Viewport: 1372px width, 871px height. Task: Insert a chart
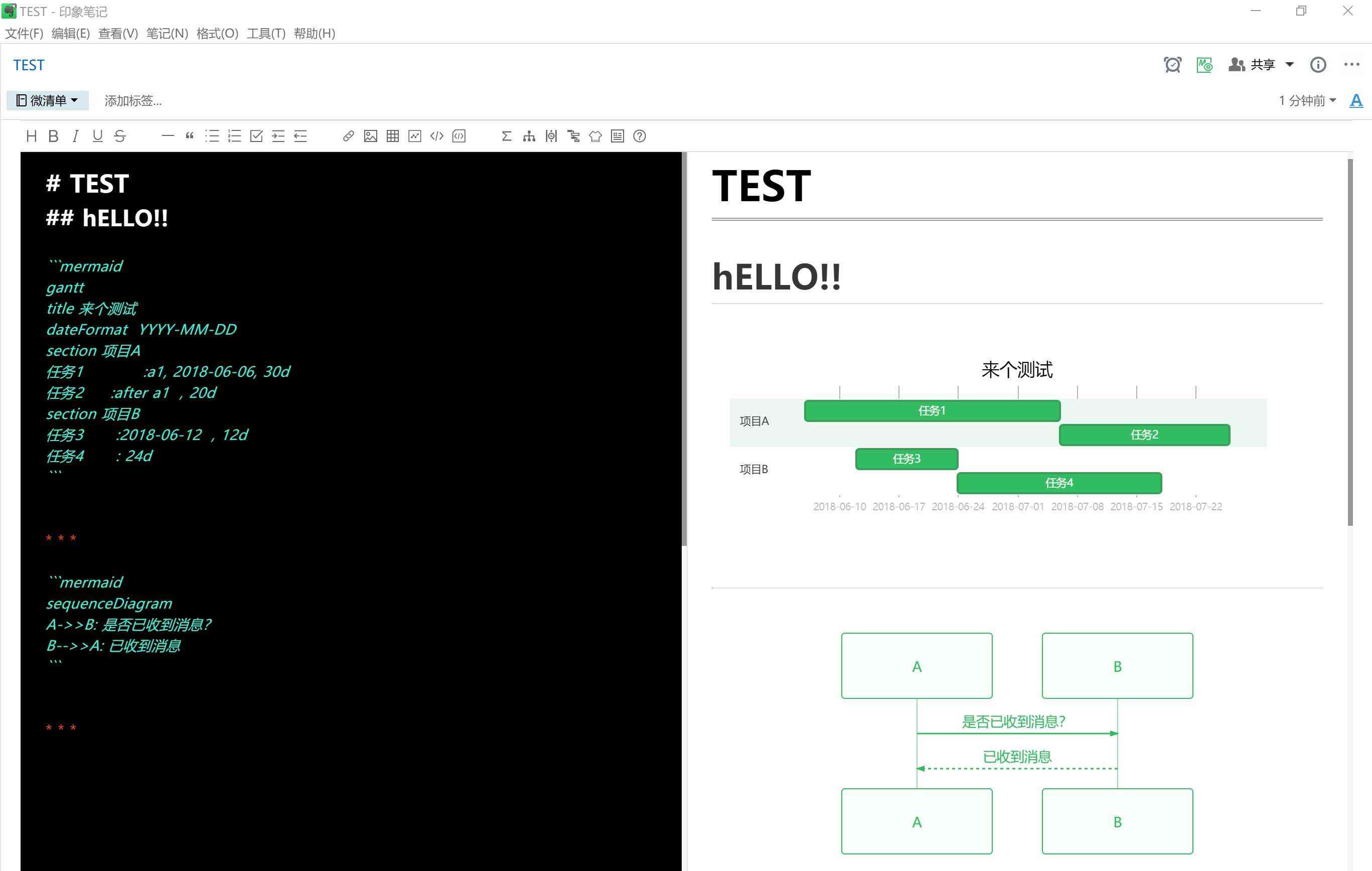pyautogui.click(x=415, y=136)
